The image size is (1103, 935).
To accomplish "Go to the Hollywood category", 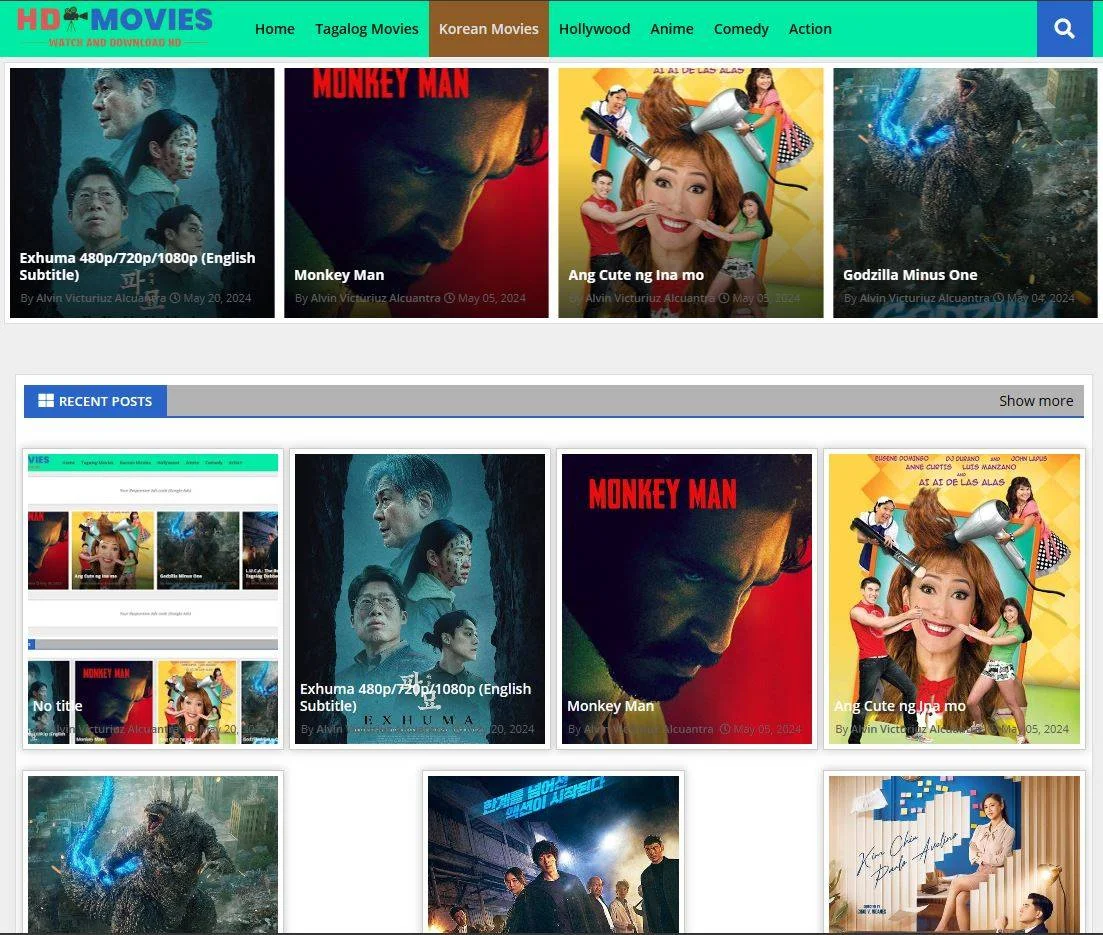I will (594, 29).
